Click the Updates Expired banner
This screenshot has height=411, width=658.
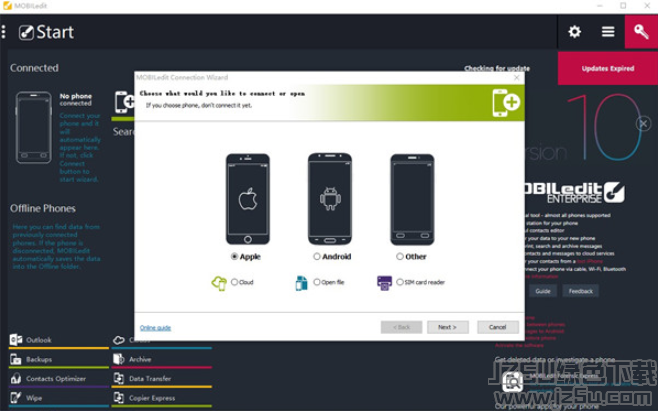(608, 68)
